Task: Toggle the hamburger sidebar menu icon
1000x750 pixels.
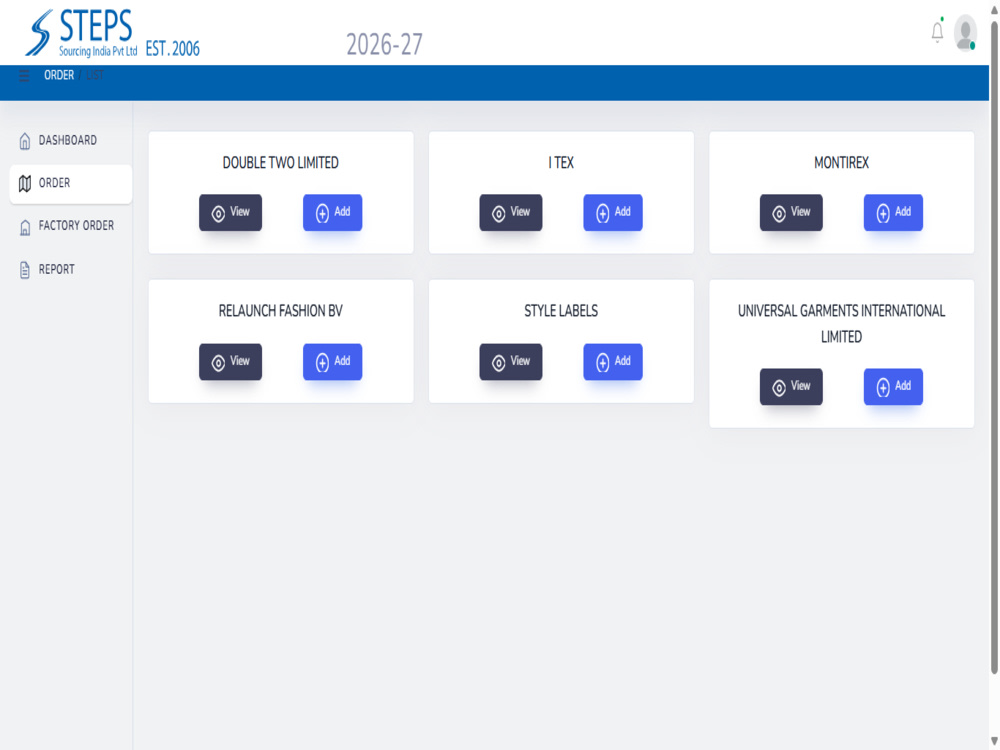Action: (x=24, y=76)
